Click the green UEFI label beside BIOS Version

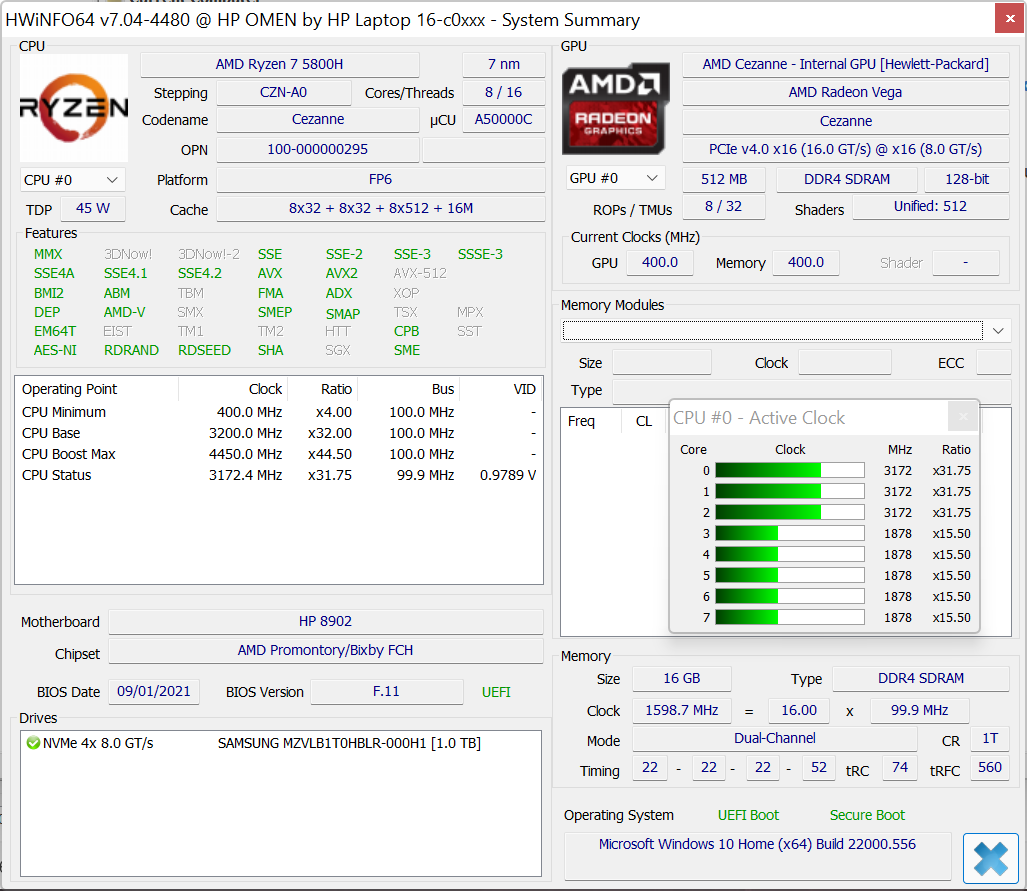tap(496, 692)
